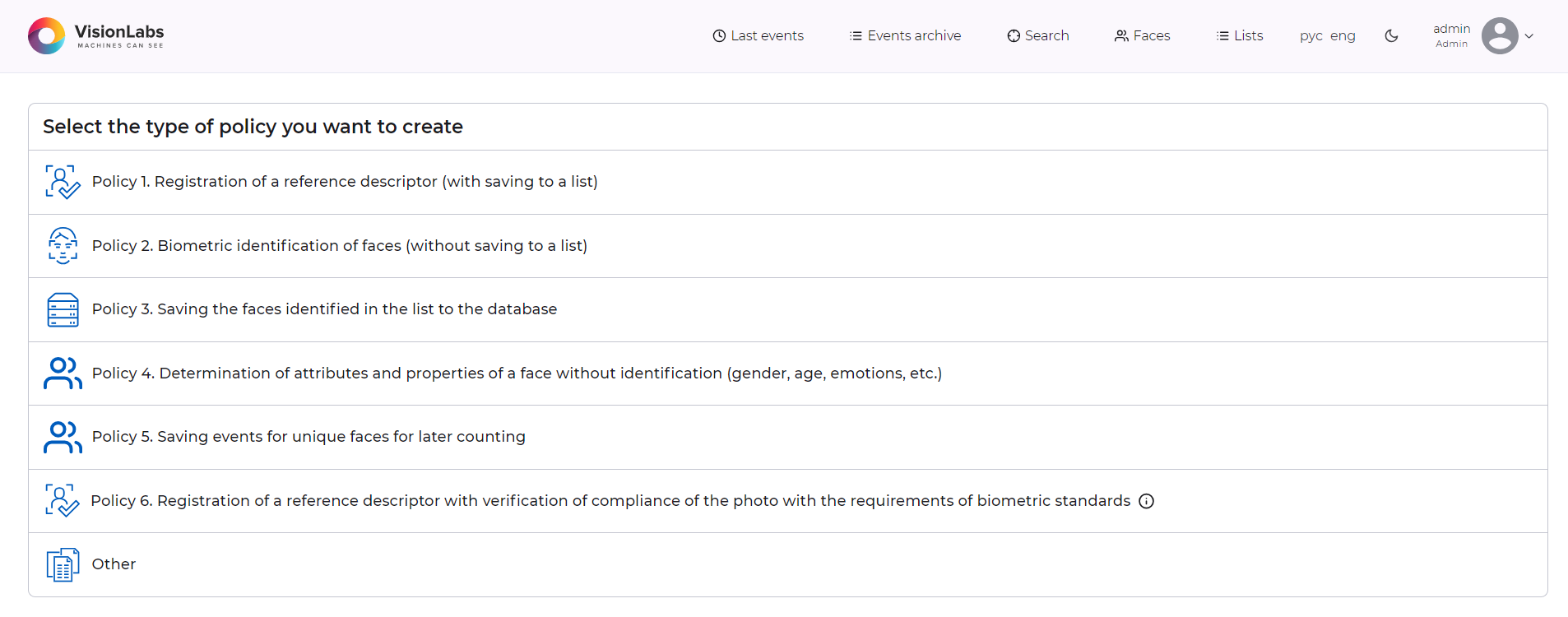Navigate to the Faces section
The image size is (1568, 617).
pos(1142,35)
